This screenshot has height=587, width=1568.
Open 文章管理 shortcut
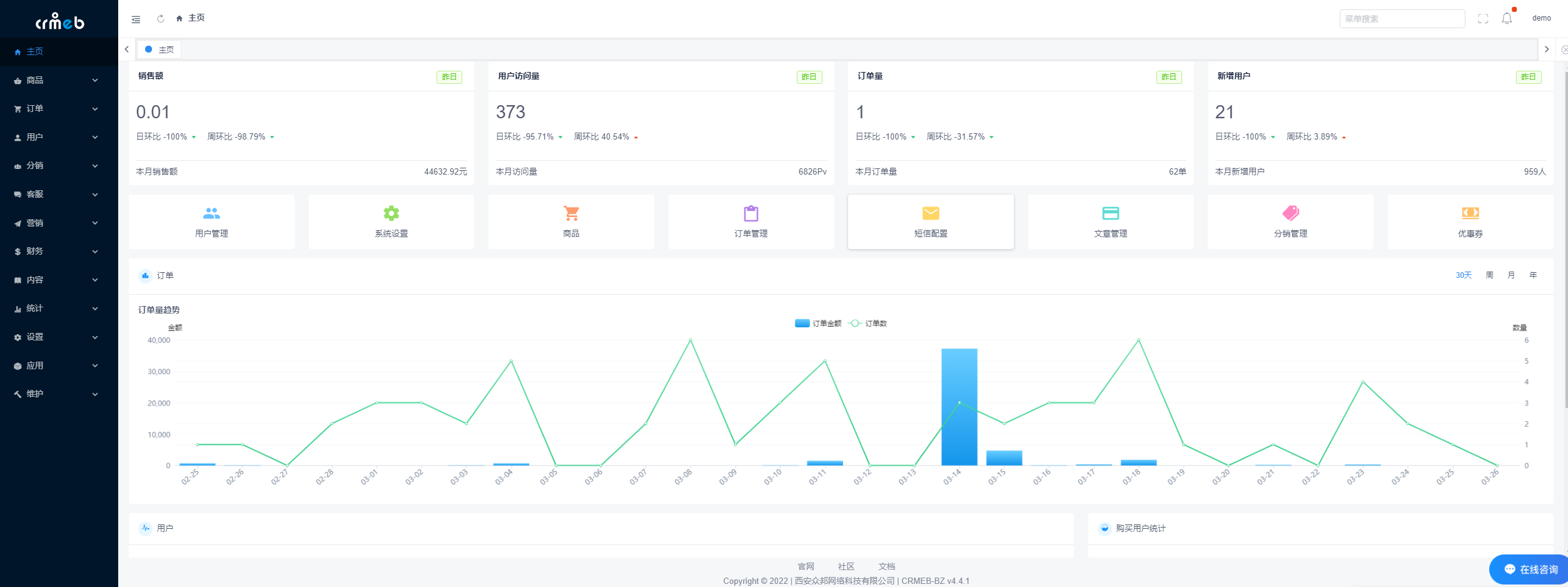1111,222
